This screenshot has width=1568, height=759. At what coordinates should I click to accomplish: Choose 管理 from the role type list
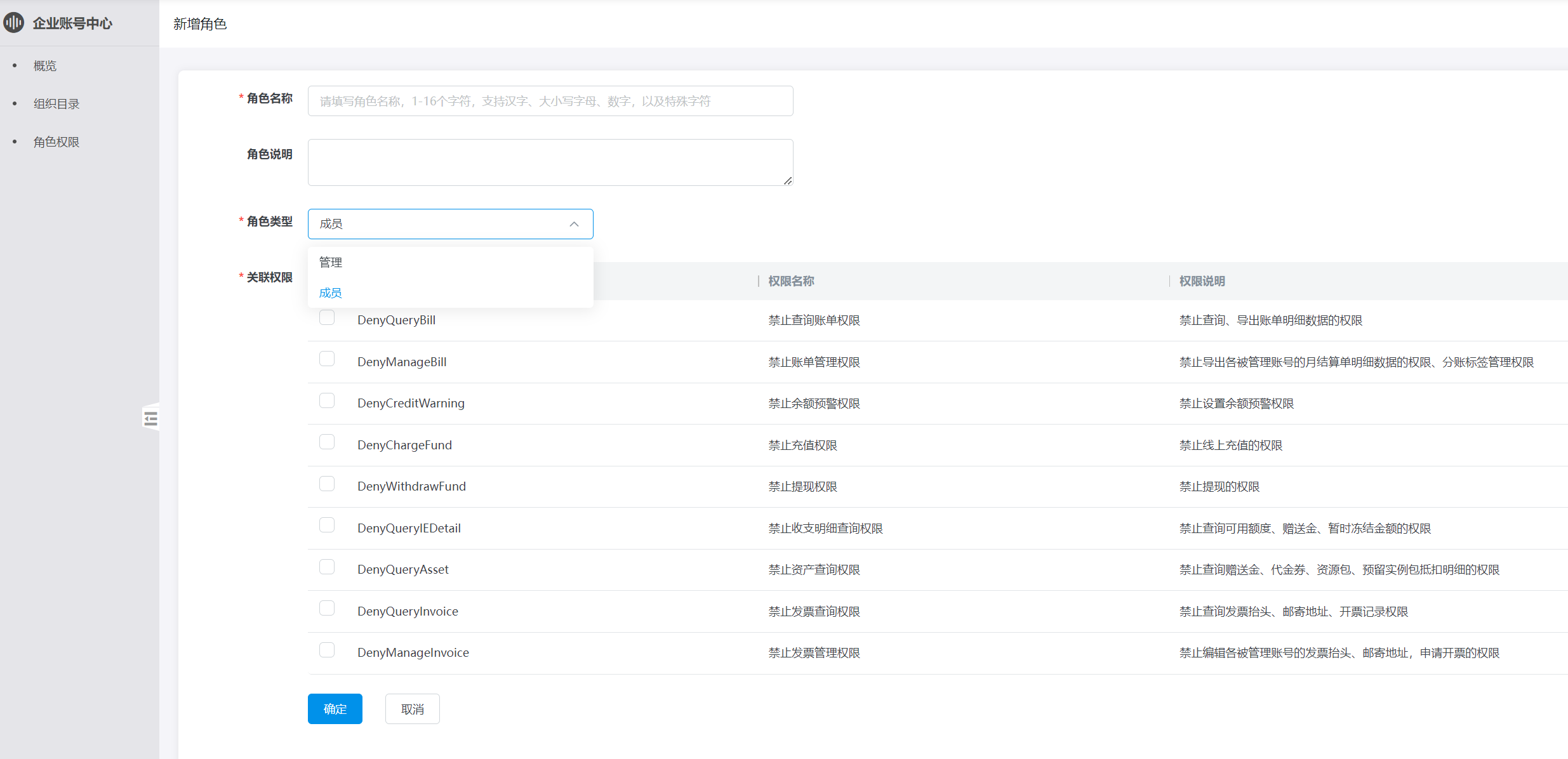point(331,262)
